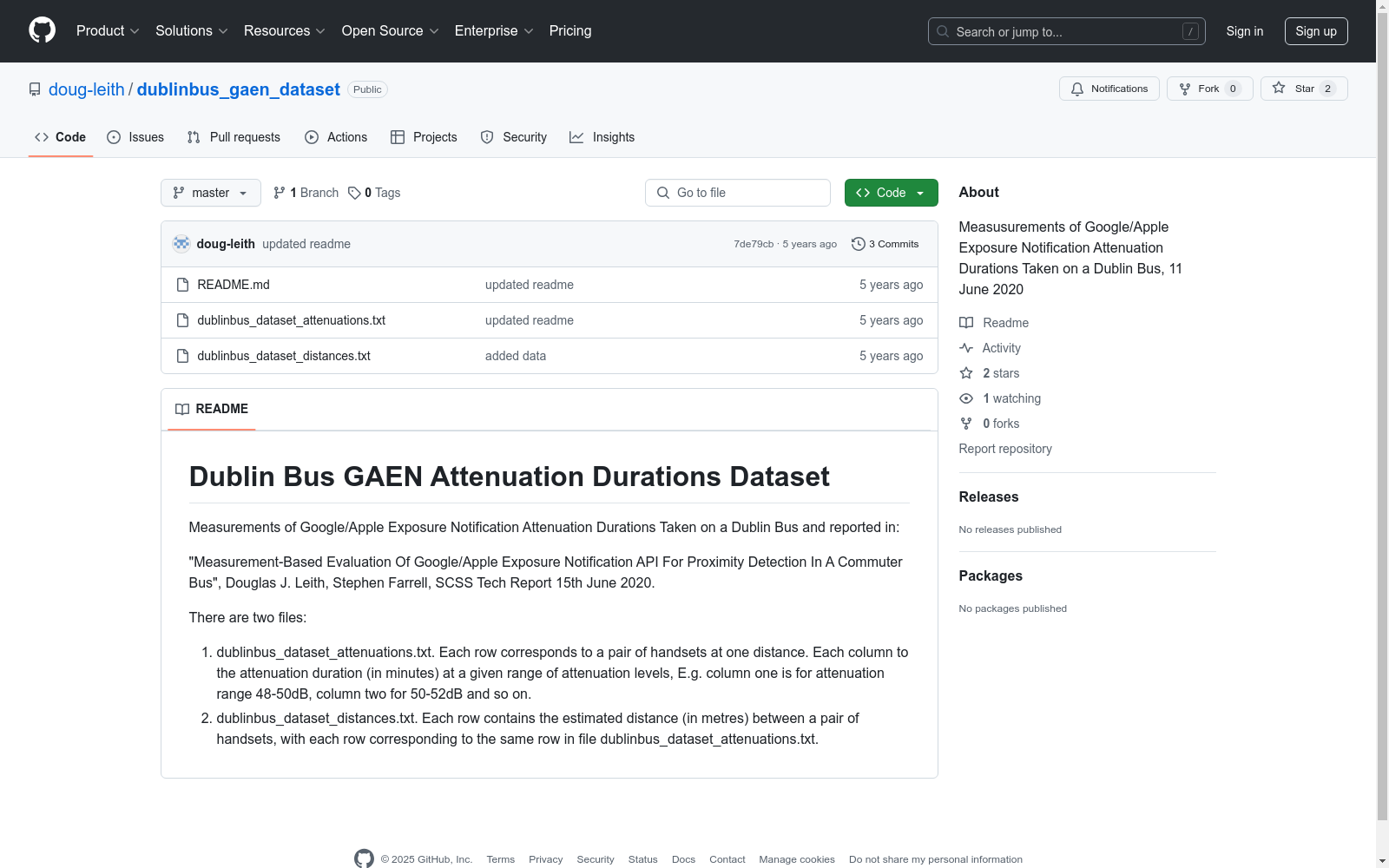Click the doug-leith avatar in commit row

181,244
